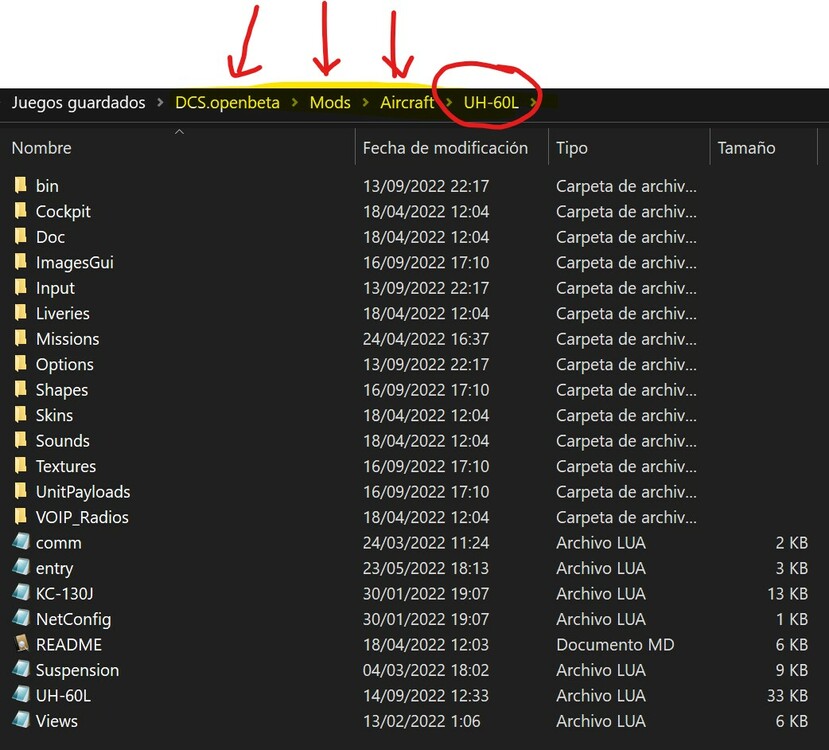This screenshot has width=829, height=750.
Task: Select the 'Missions' folder name
Action: tap(67, 339)
